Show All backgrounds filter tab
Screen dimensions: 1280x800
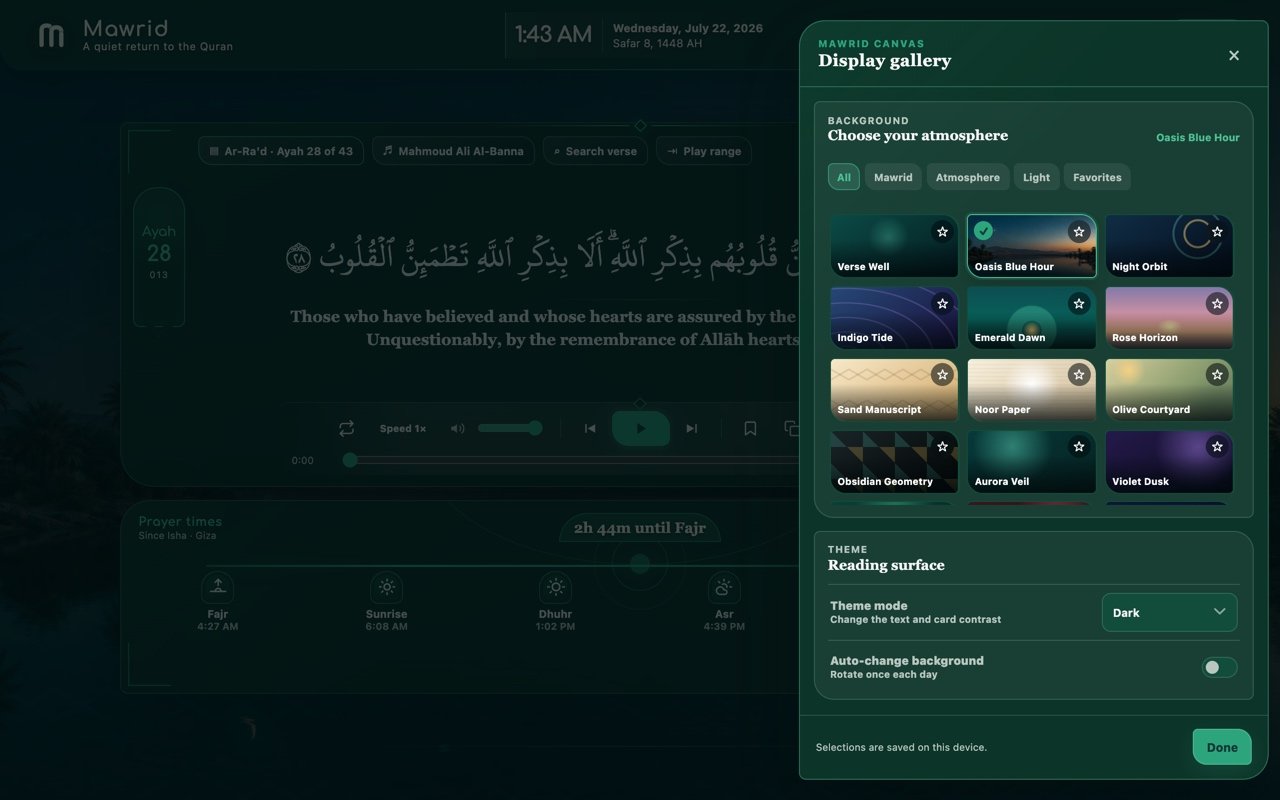[x=844, y=177]
